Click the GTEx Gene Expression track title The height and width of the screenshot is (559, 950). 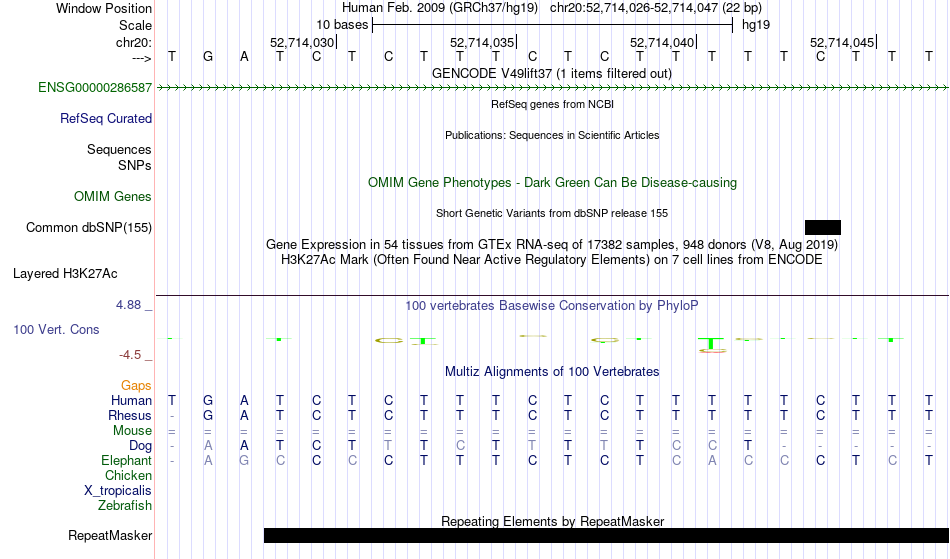click(x=552, y=245)
